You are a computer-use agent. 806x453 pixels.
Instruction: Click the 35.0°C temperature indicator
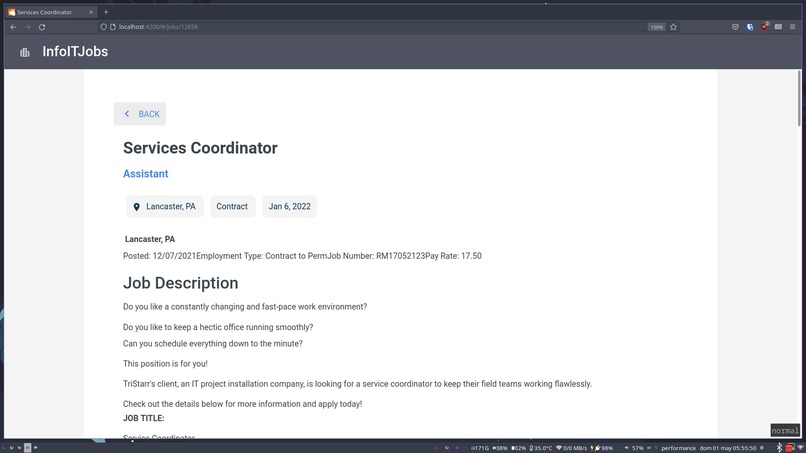pos(541,448)
